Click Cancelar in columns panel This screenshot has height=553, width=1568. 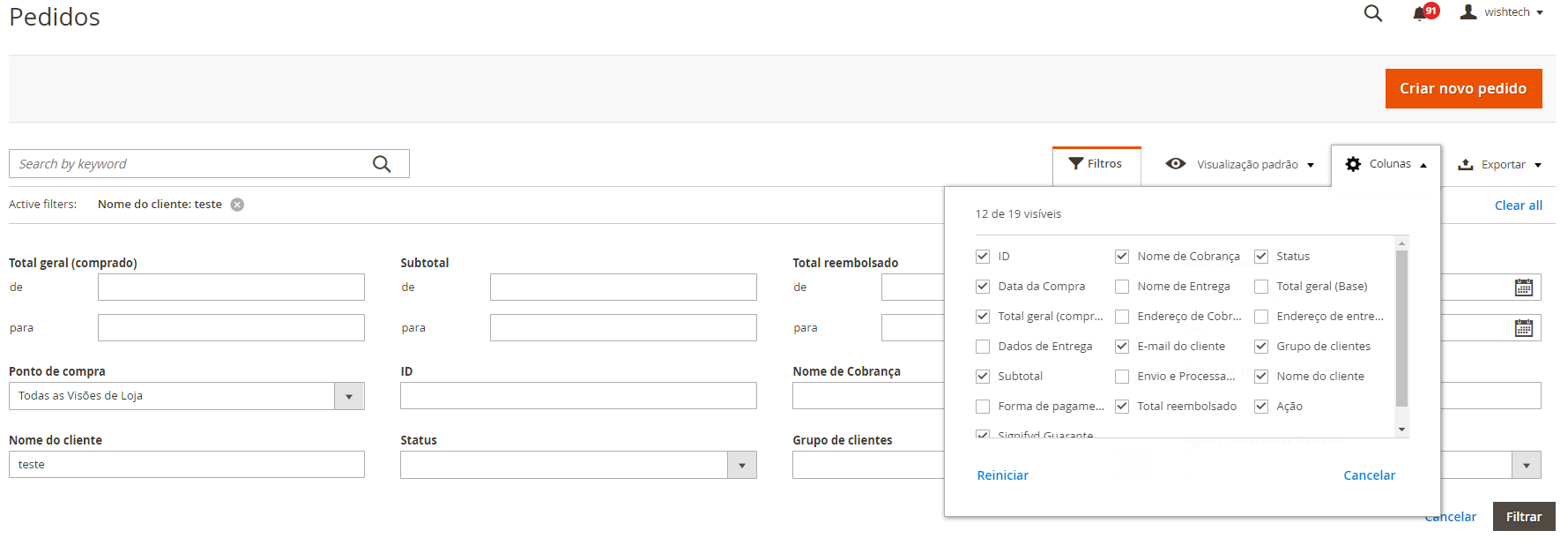click(1369, 475)
